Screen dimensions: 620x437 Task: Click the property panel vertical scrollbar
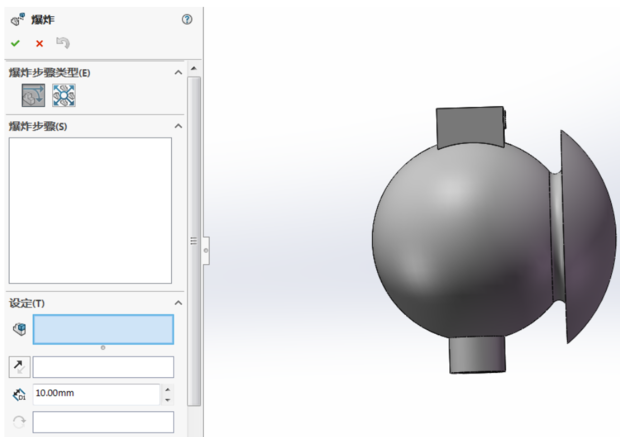click(194, 240)
